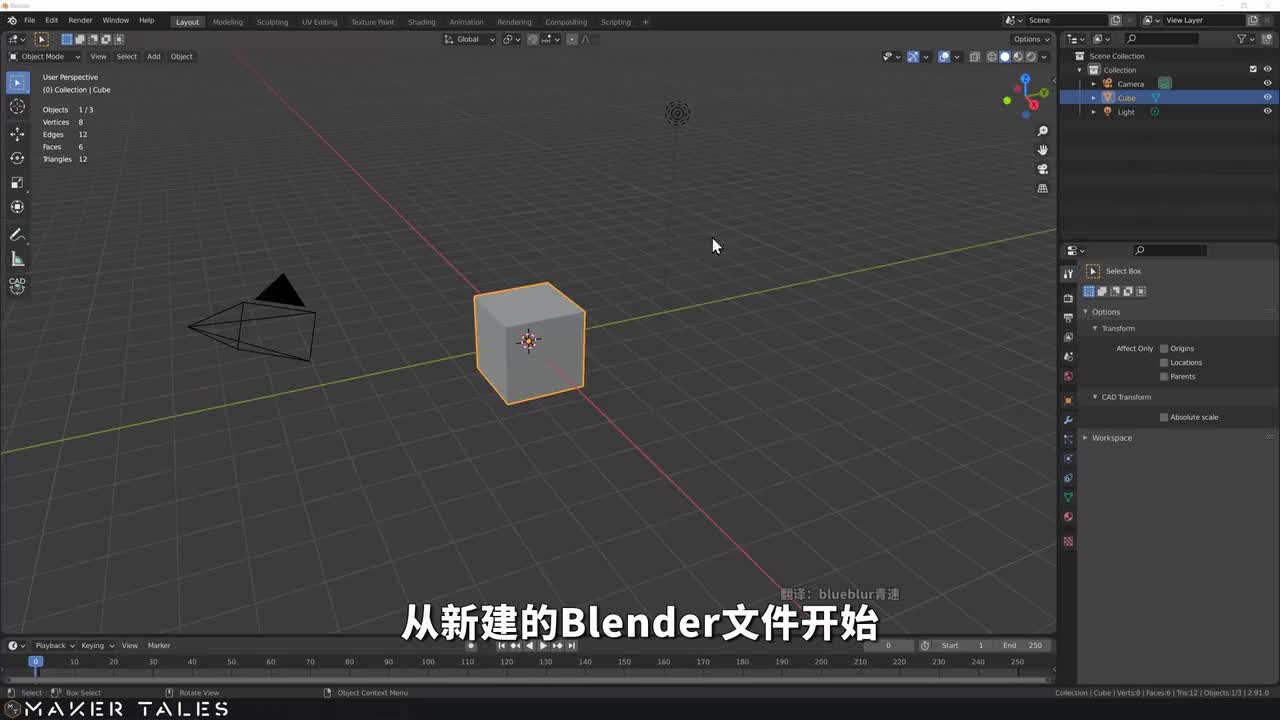The width and height of the screenshot is (1280, 720).
Task: Enable Affect Only Parents checkbox
Action: 1164,376
